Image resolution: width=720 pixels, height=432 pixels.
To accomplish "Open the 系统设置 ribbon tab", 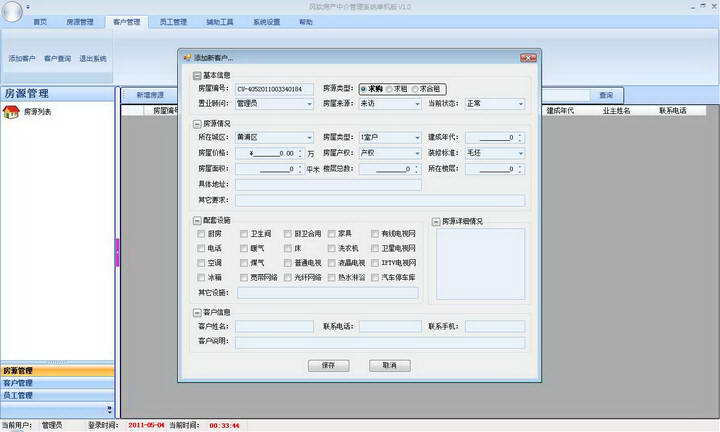I will click(x=266, y=22).
